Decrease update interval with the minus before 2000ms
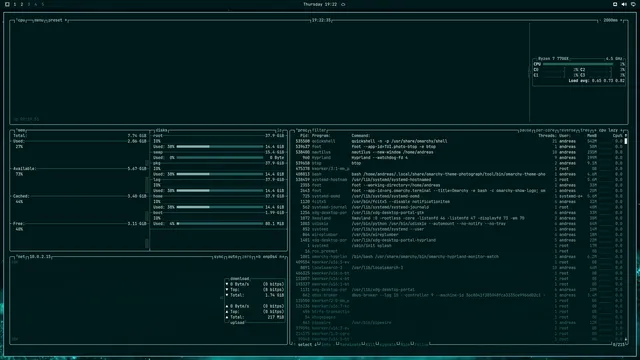This screenshot has height=360, width=640. [600, 20]
